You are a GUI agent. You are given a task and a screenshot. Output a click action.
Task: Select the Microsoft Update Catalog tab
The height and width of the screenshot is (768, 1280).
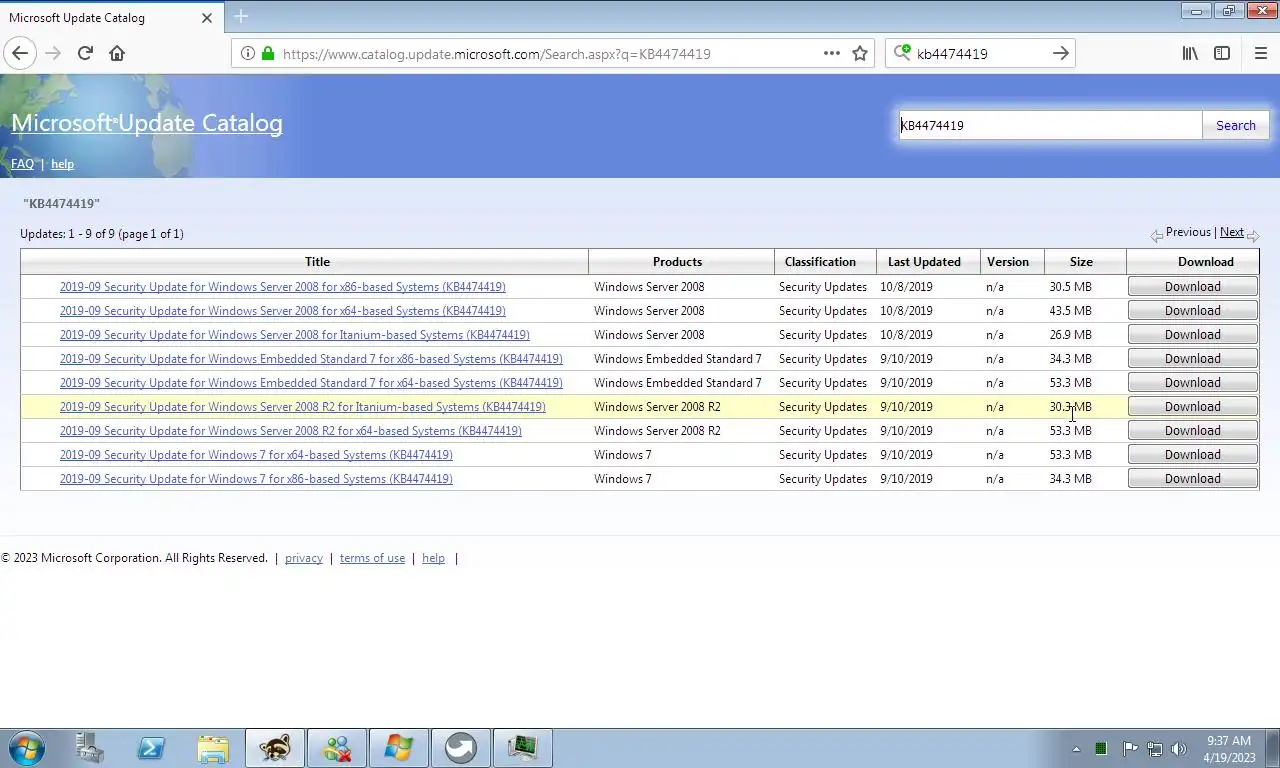coord(110,17)
